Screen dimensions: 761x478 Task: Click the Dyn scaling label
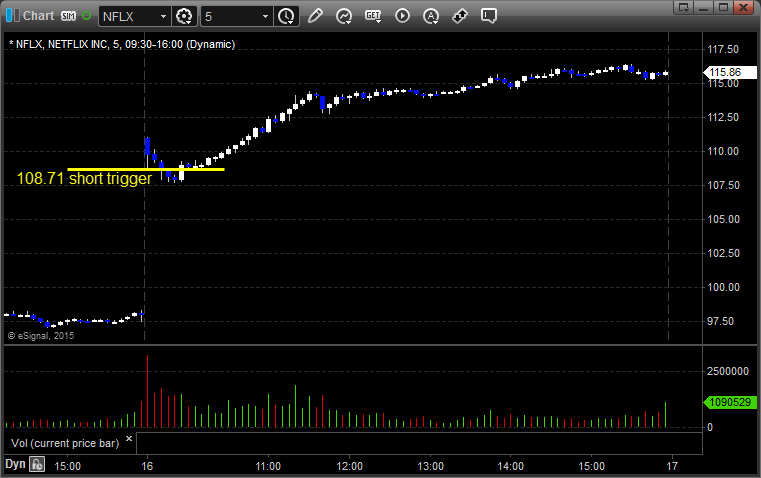[14, 464]
